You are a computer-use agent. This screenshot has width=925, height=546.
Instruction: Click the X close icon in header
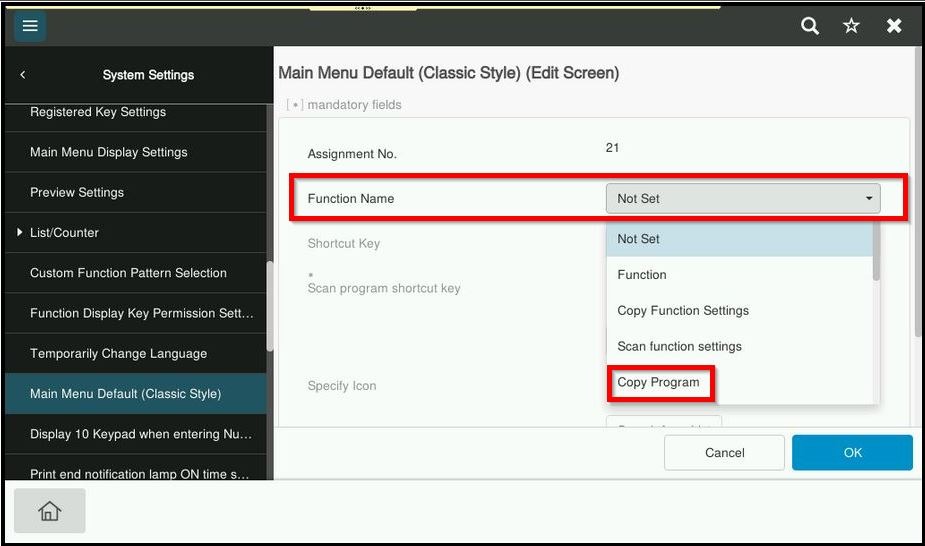894,26
